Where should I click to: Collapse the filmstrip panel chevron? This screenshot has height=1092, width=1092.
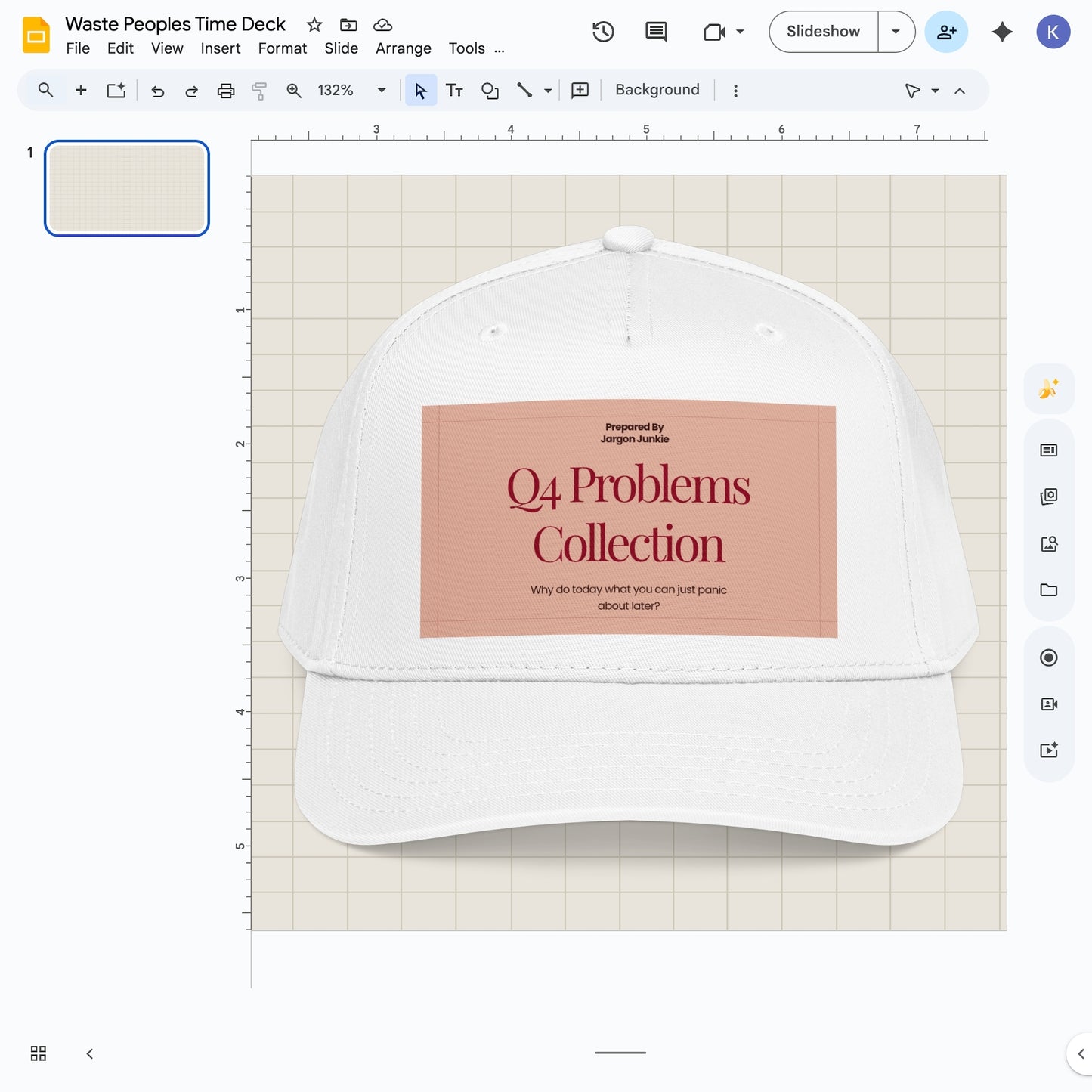(90, 1053)
